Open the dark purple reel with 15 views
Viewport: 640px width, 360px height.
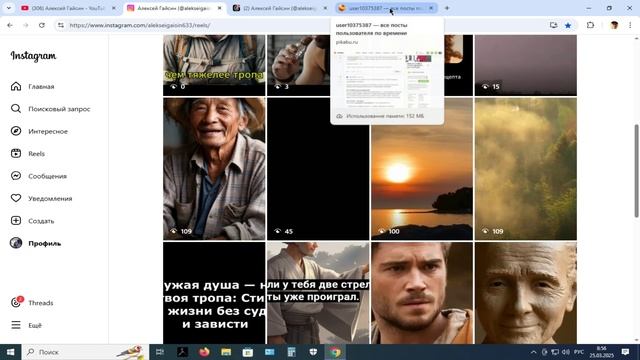click(526, 65)
